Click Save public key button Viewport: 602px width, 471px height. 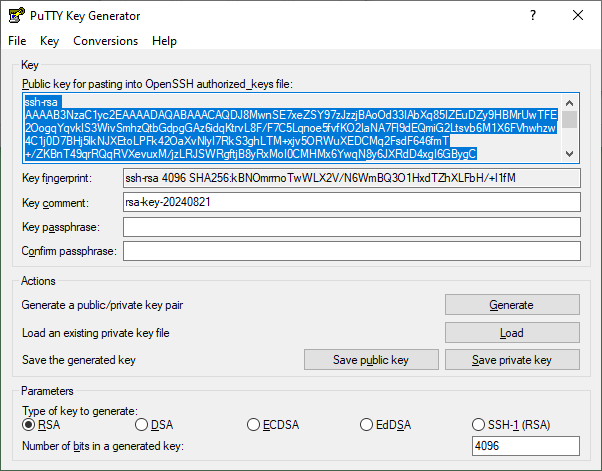pyautogui.click(x=371, y=360)
